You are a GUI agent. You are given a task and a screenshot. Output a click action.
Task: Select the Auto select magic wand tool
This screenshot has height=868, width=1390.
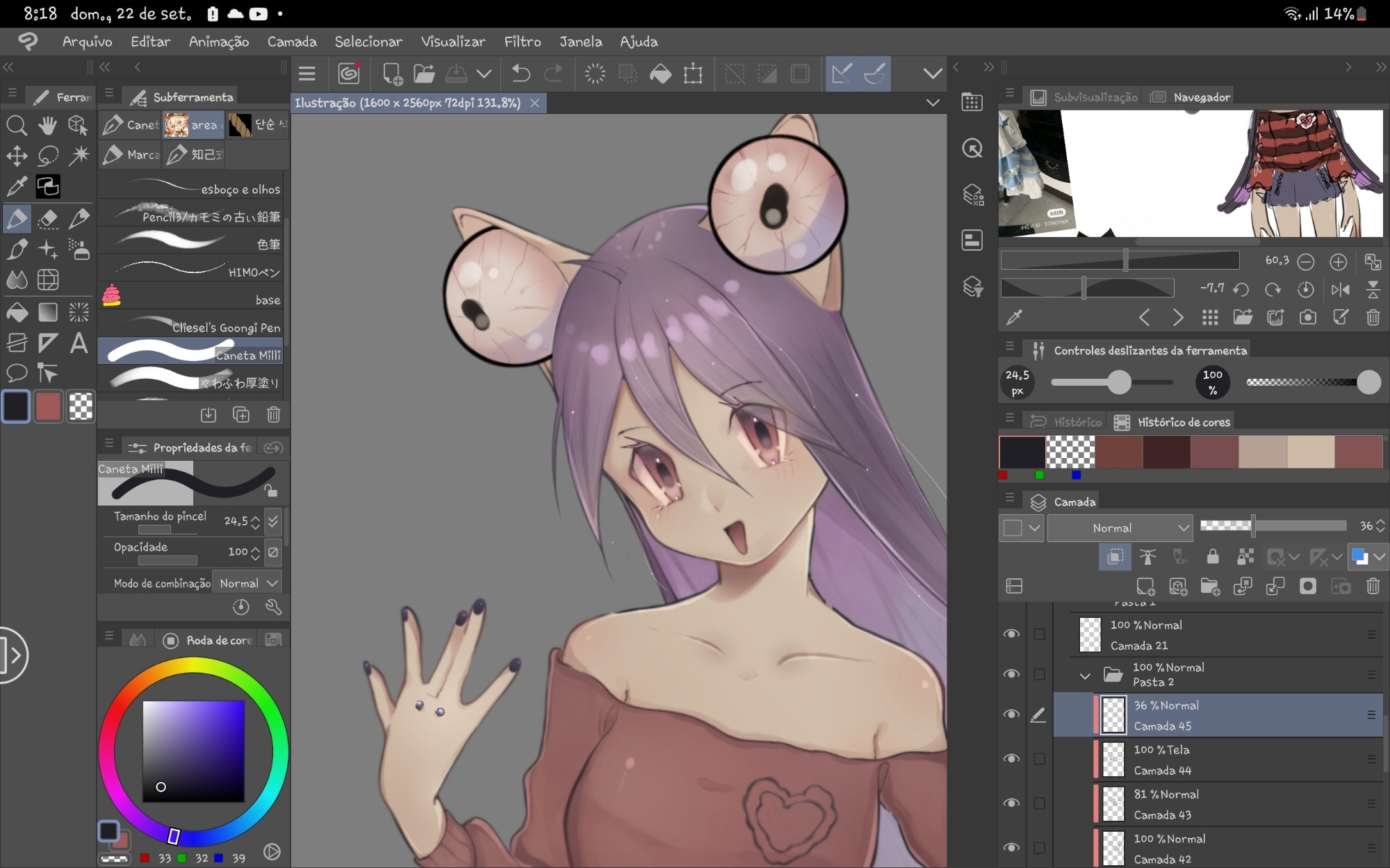[x=79, y=156]
